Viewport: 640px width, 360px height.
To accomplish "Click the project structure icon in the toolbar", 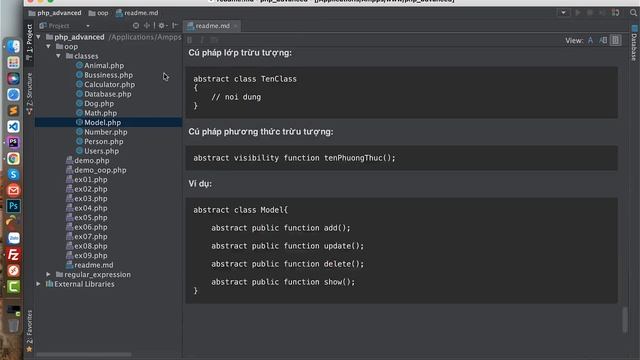I will [616, 13].
